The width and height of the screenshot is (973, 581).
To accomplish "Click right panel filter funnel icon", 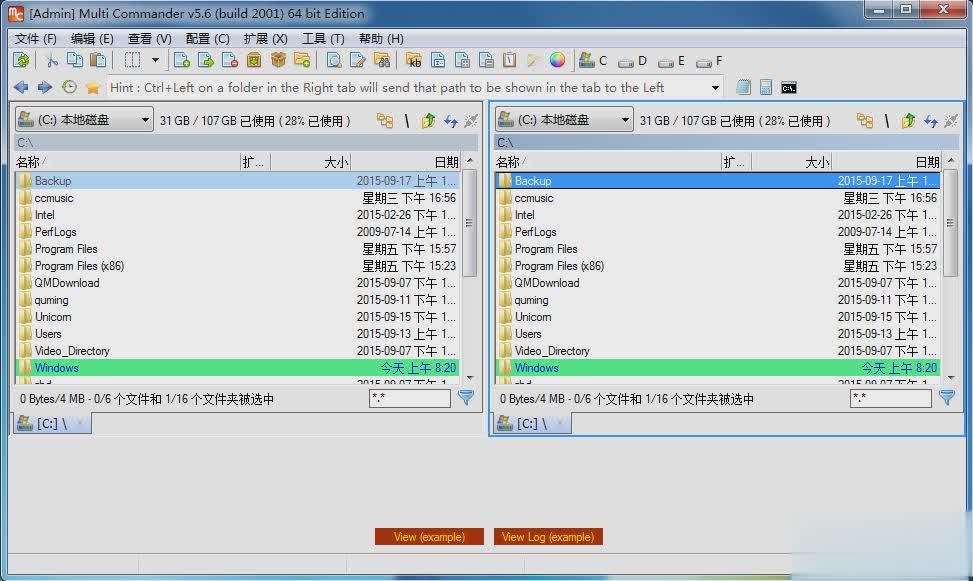I will (x=947, y=397).
